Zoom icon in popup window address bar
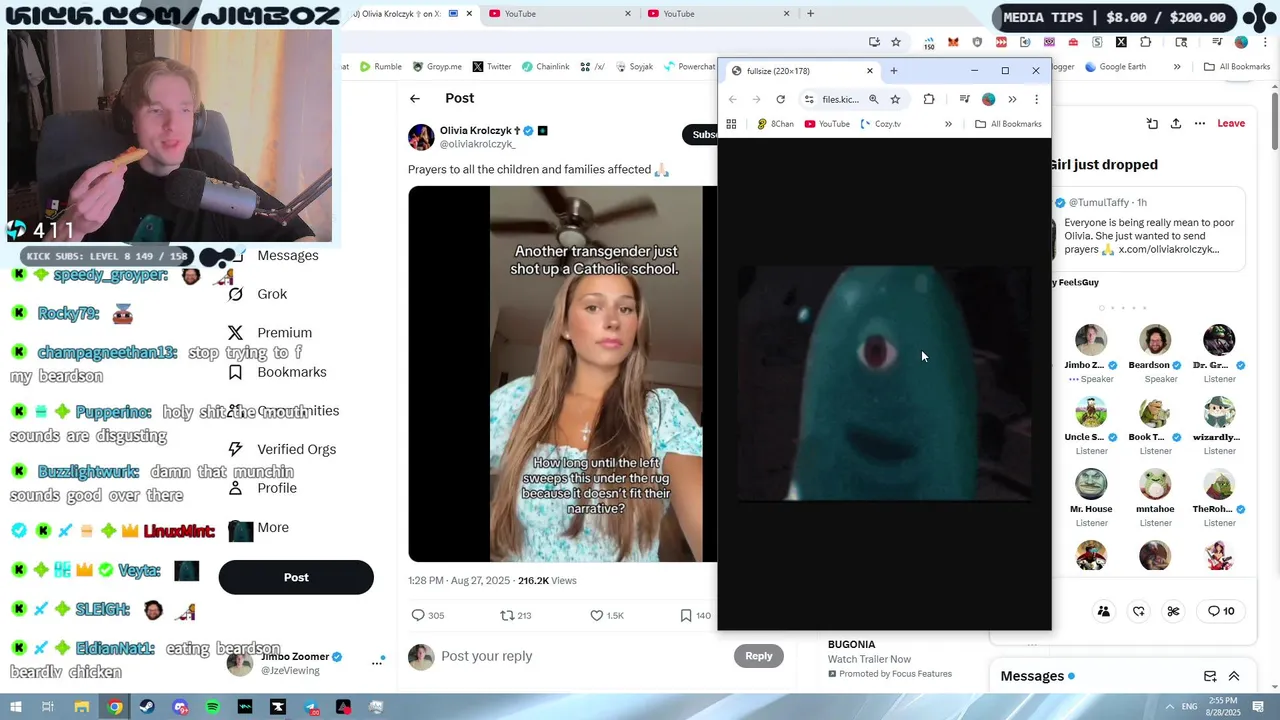Image resolution: width=1280 pixels, height=720 pixels. tap(873, 99)
